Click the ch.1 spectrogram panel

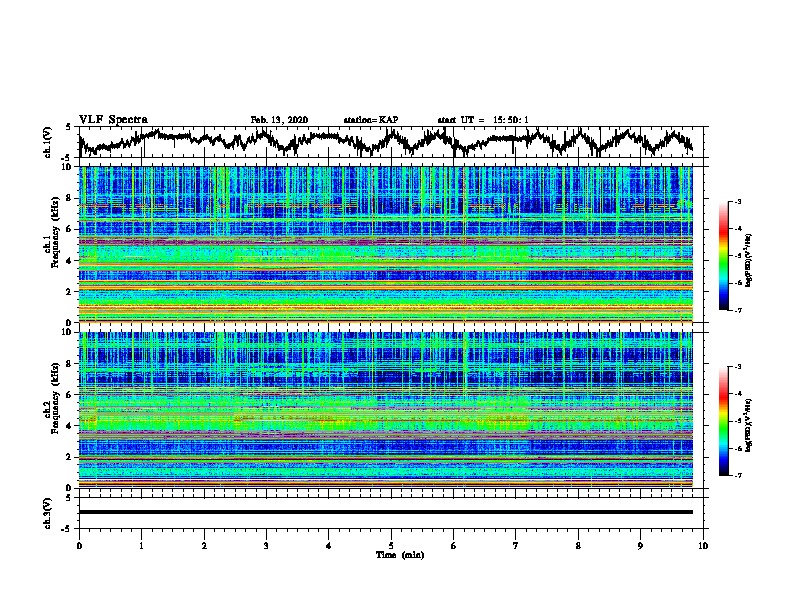[385, 244]
